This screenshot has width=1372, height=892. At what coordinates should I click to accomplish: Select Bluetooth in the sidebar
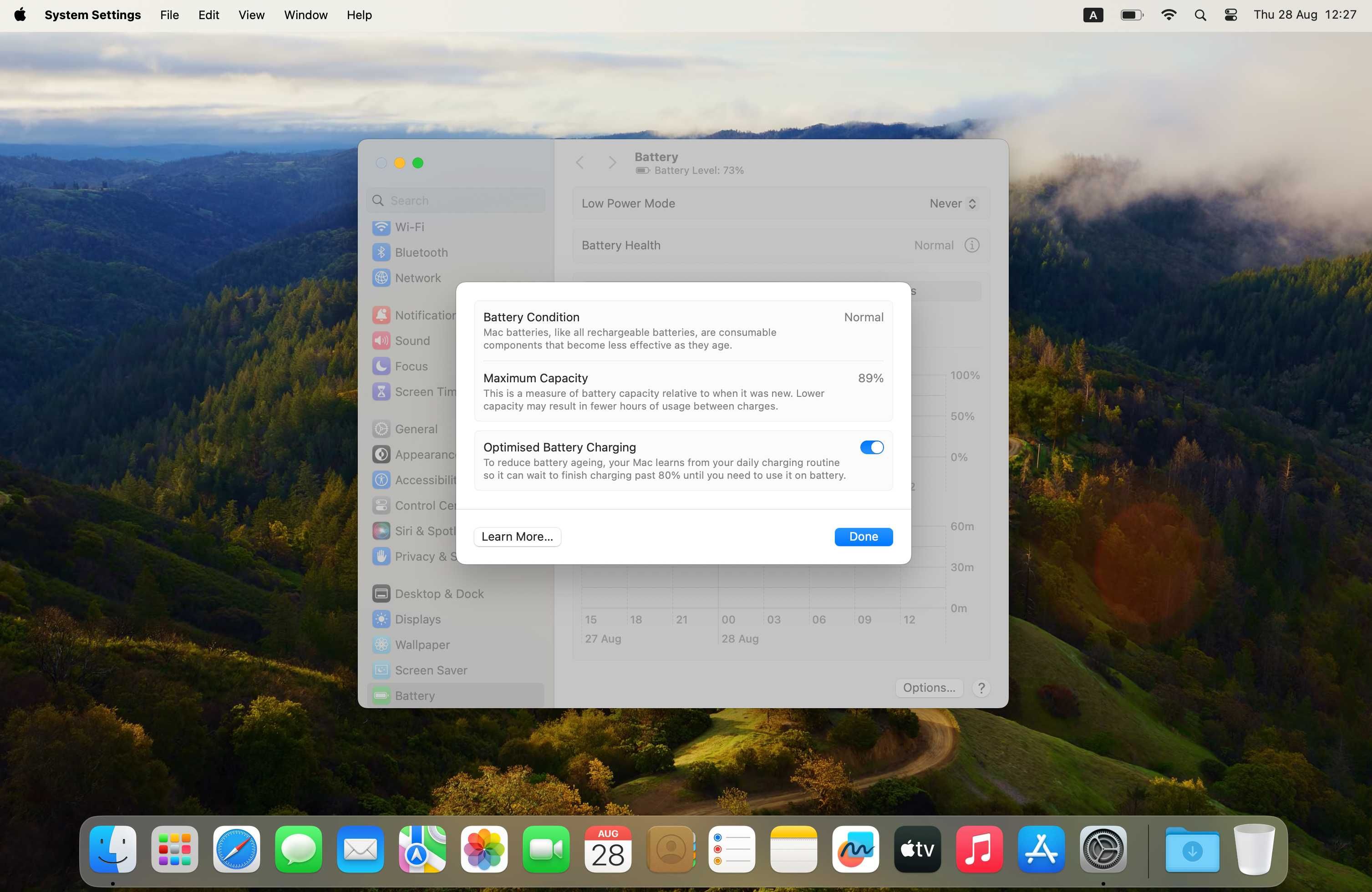pyautogui.click(x=455, y=253)
